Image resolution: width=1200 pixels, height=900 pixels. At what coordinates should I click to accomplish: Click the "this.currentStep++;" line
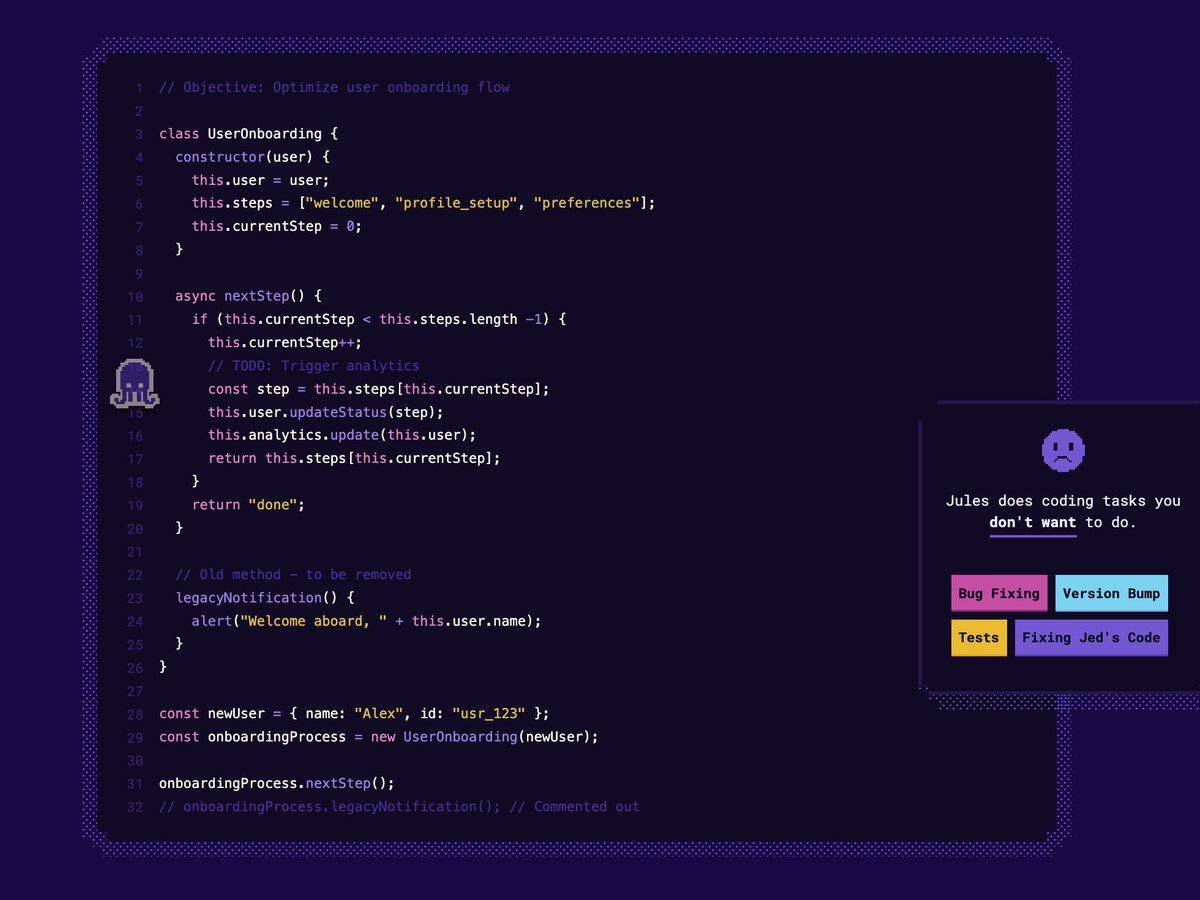coord(284,342)
